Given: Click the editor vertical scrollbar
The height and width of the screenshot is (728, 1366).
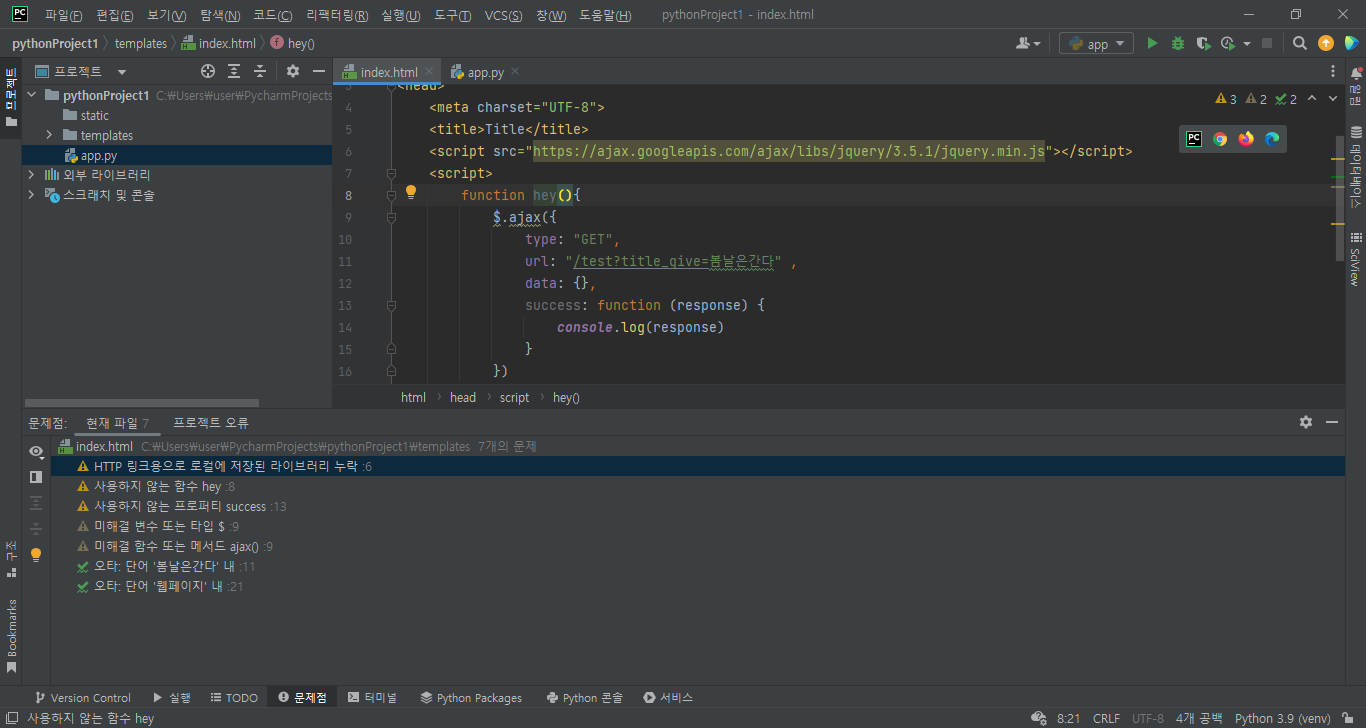Looking at the screenshot, I should 1340,197.
